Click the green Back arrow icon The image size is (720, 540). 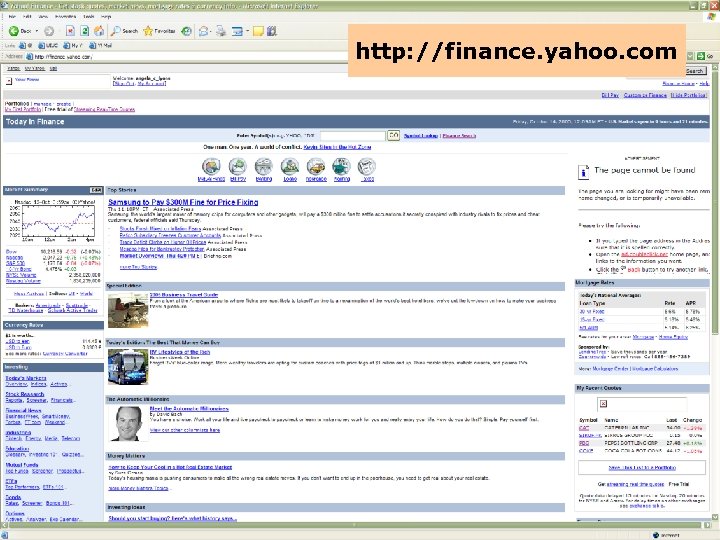(x=14, y=31)
